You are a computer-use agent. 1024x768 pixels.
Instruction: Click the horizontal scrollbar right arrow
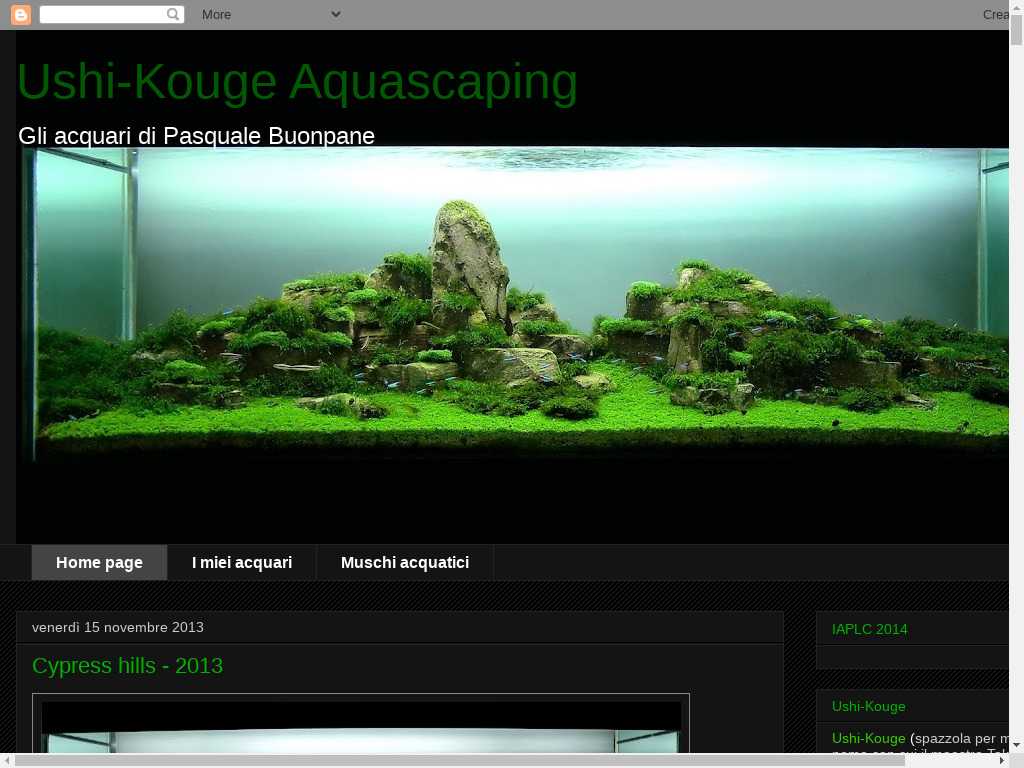1002,761
